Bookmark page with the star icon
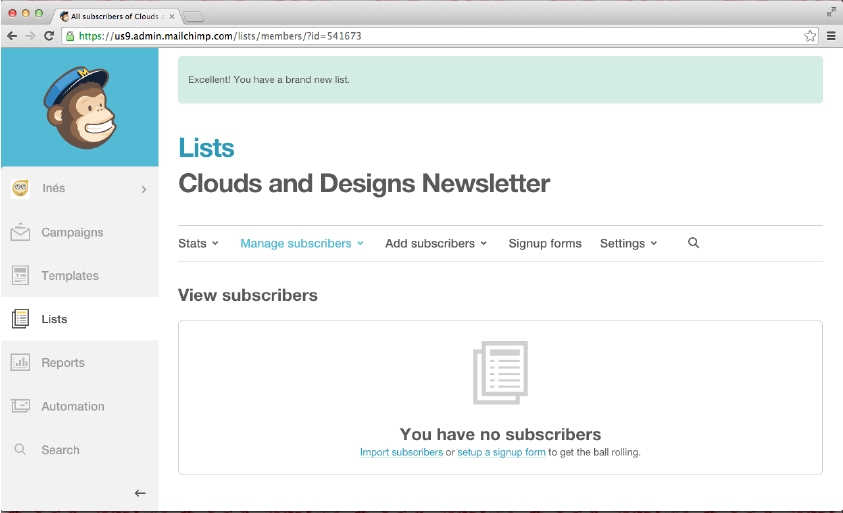Screen dimensions: 843x513 (x=810, y=36)
